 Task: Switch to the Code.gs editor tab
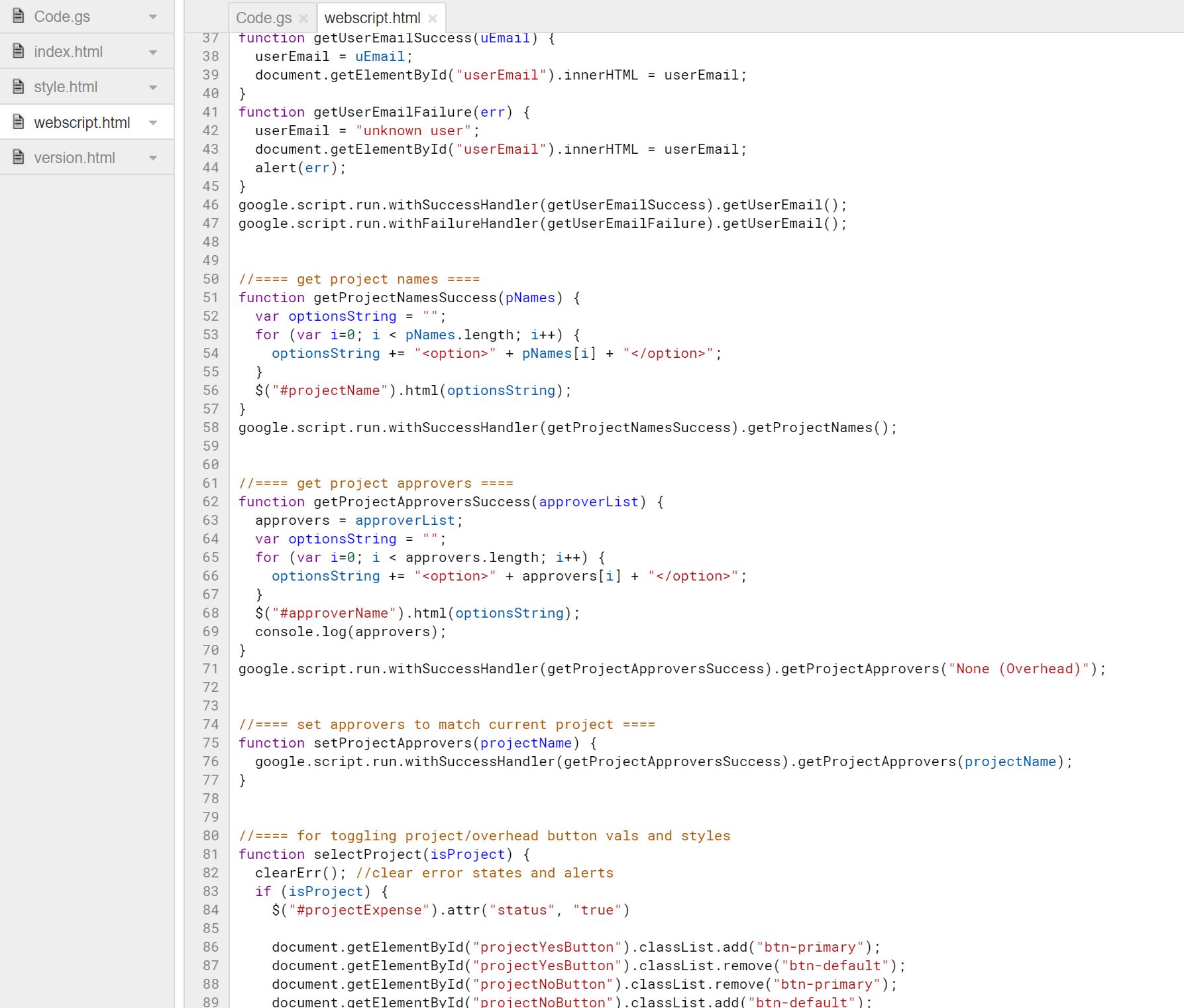(264, 18)
